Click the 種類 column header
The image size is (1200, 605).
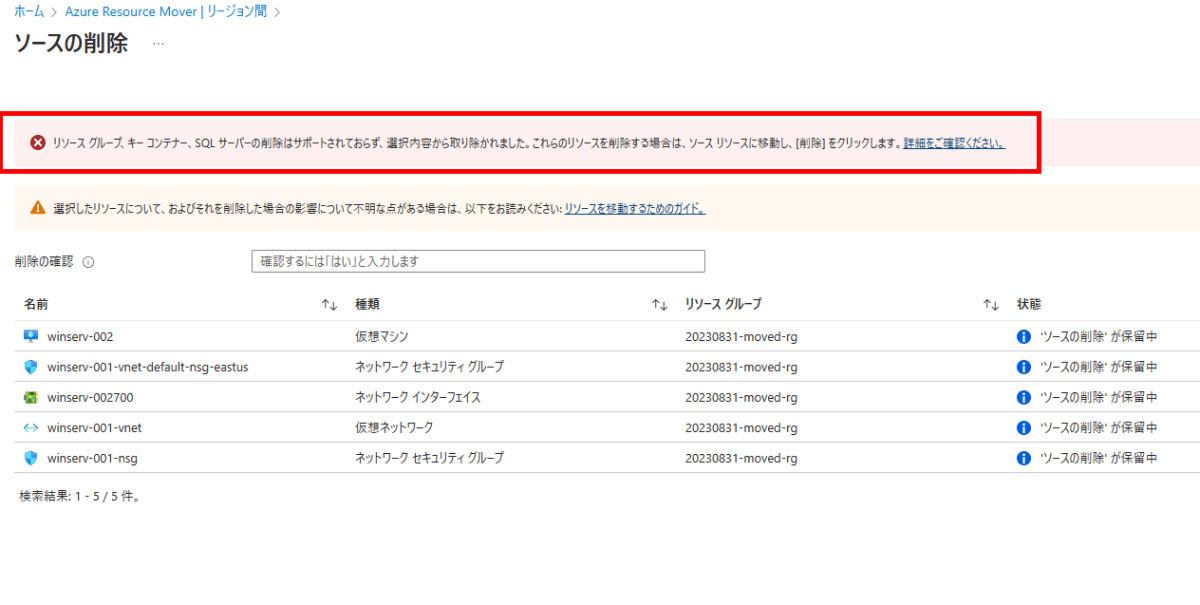[367, 304]
